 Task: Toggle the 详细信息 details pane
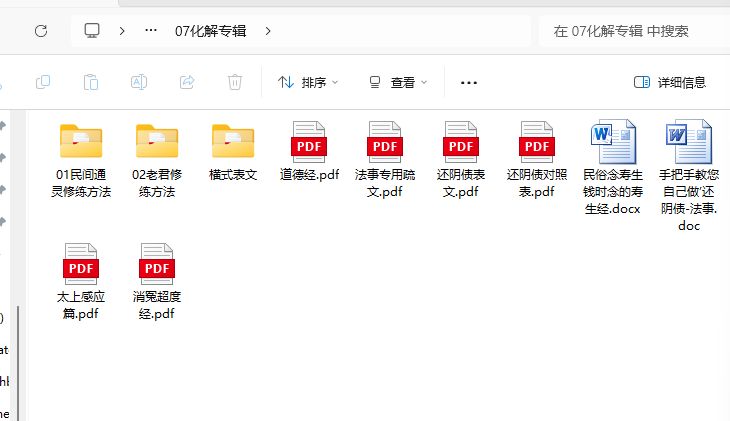(670, 82)
